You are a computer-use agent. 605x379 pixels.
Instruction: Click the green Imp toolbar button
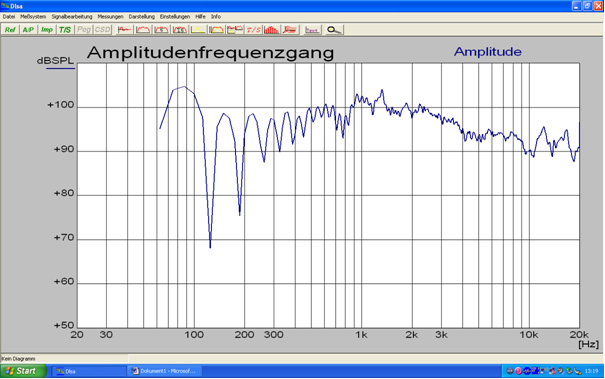(47, 30)
